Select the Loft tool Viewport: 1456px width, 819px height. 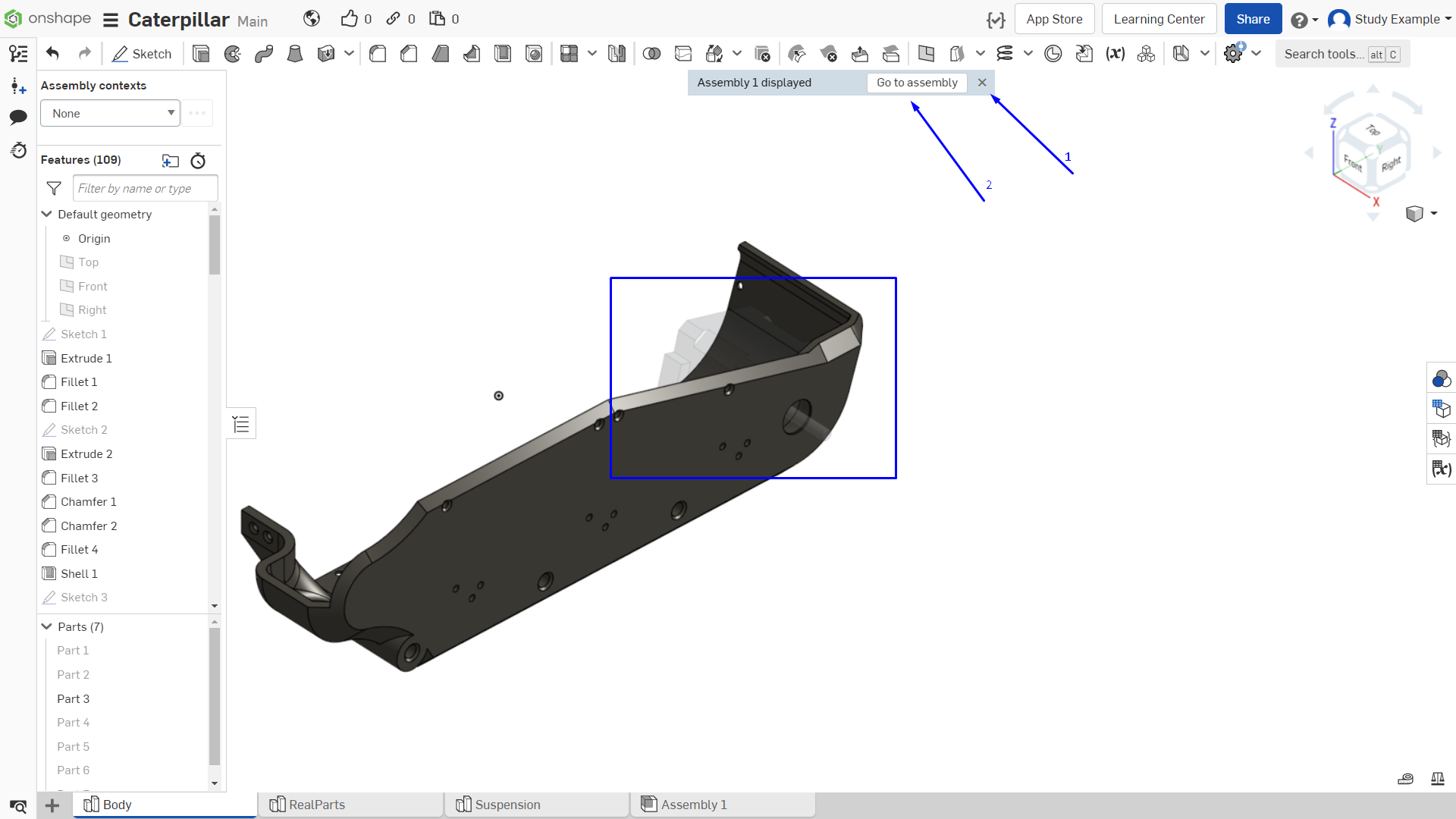click(295, 54)
